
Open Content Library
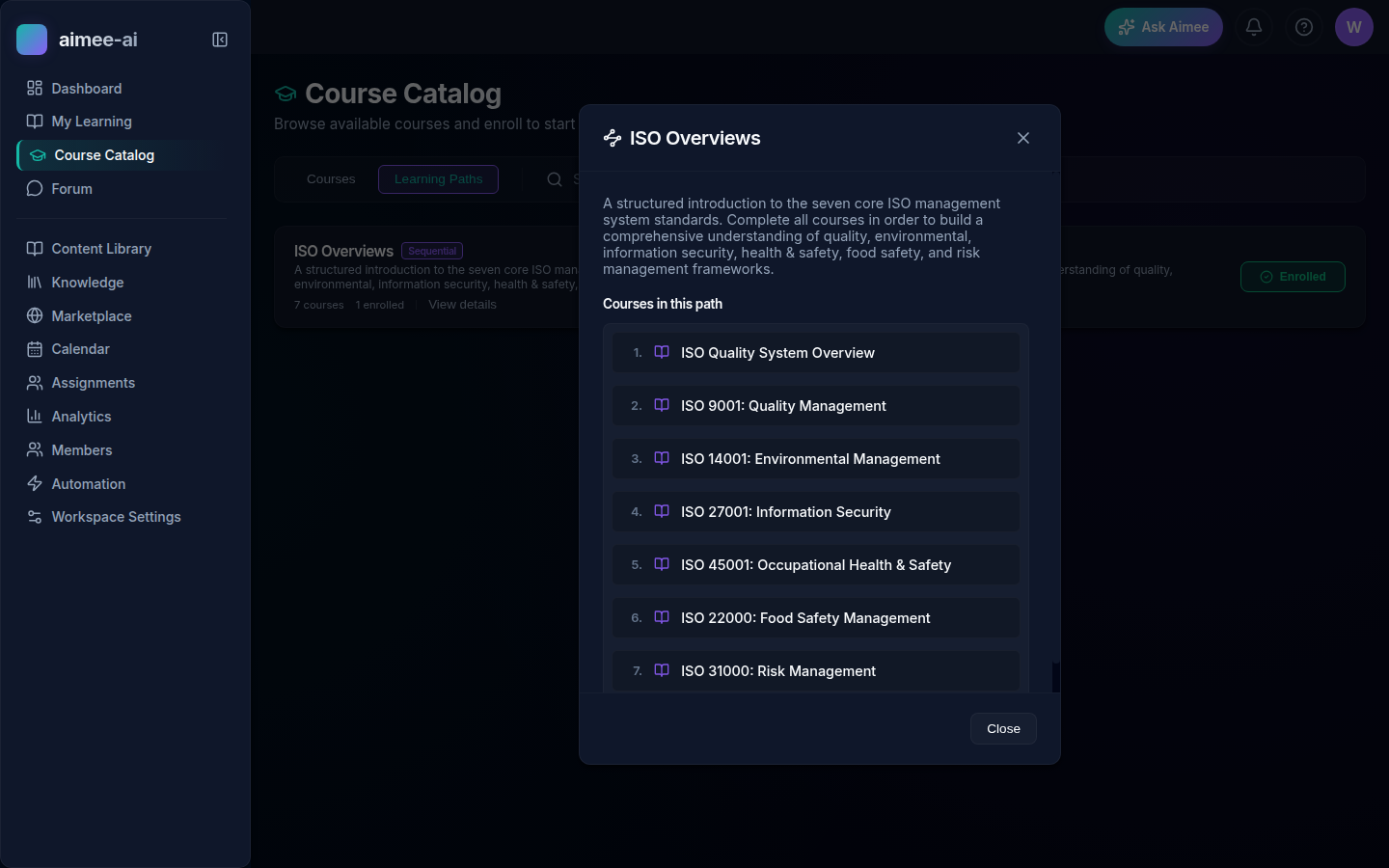123,249
